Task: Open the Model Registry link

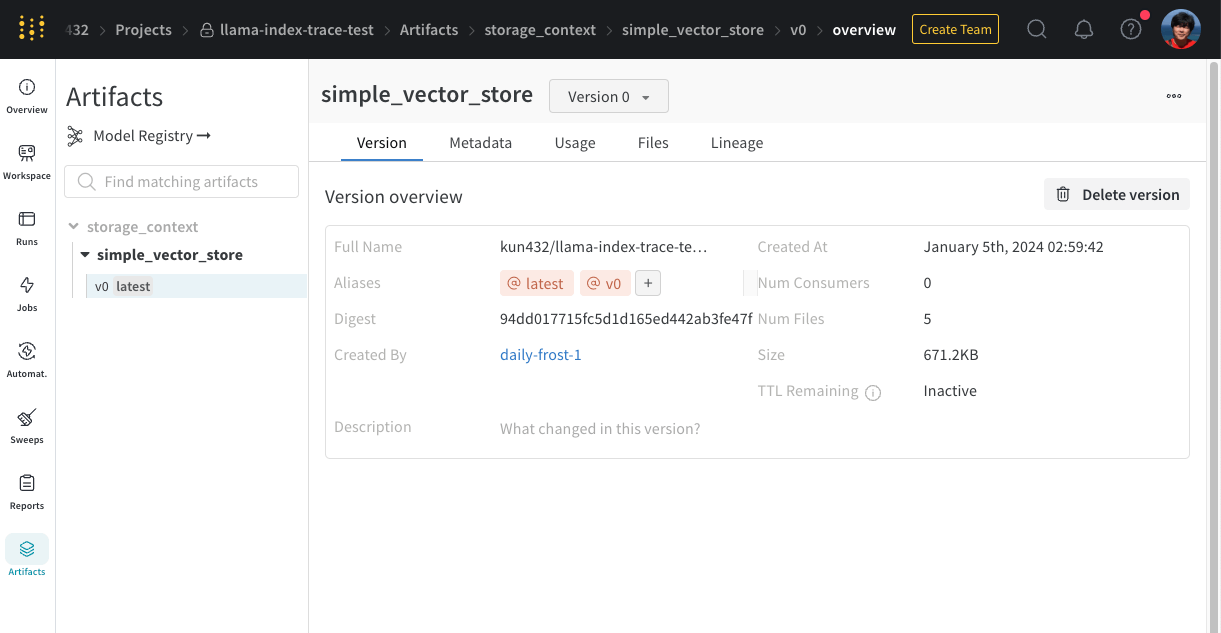Action: (152, 136)
